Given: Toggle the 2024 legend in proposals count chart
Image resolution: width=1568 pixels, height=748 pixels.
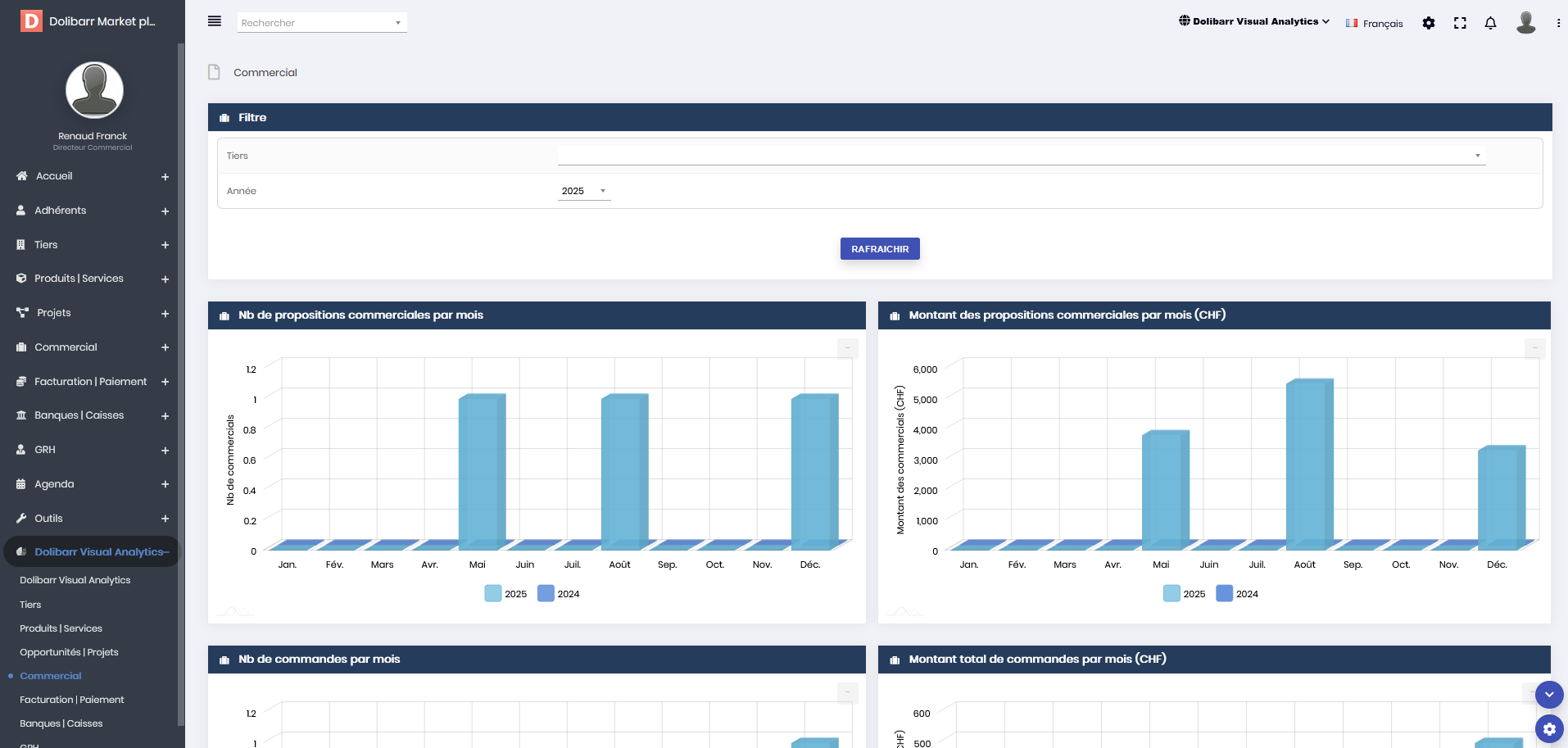Looking at the screenshot, I should (559, 594).
